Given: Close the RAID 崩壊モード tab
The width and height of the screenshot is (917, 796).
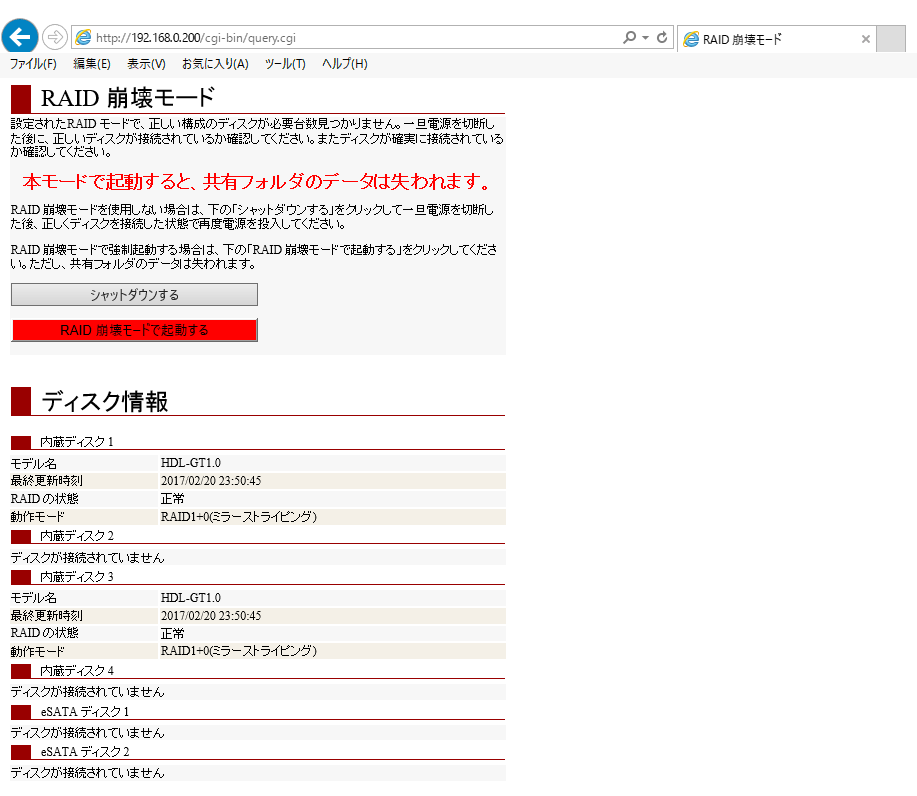Looking at the screenshot, I should tap(864, 39).
